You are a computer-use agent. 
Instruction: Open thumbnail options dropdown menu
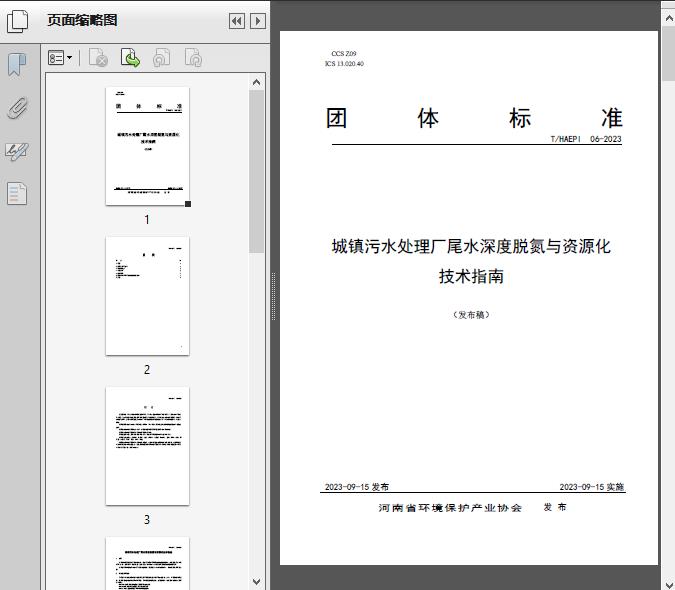tap(60, 58)
